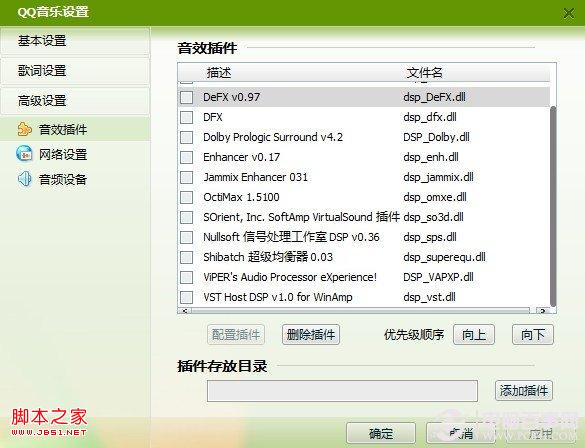Open 音频设备 section

point(63,179)
